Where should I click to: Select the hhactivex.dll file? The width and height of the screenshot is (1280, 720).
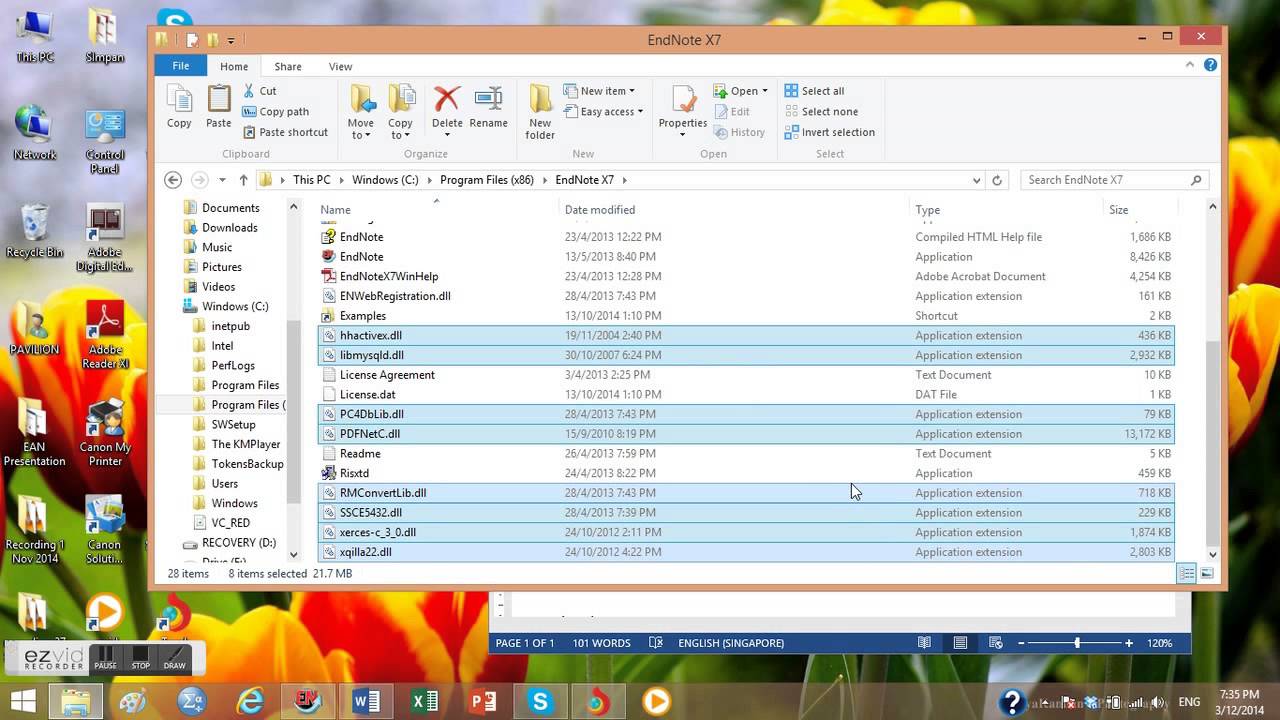(746, 336)
